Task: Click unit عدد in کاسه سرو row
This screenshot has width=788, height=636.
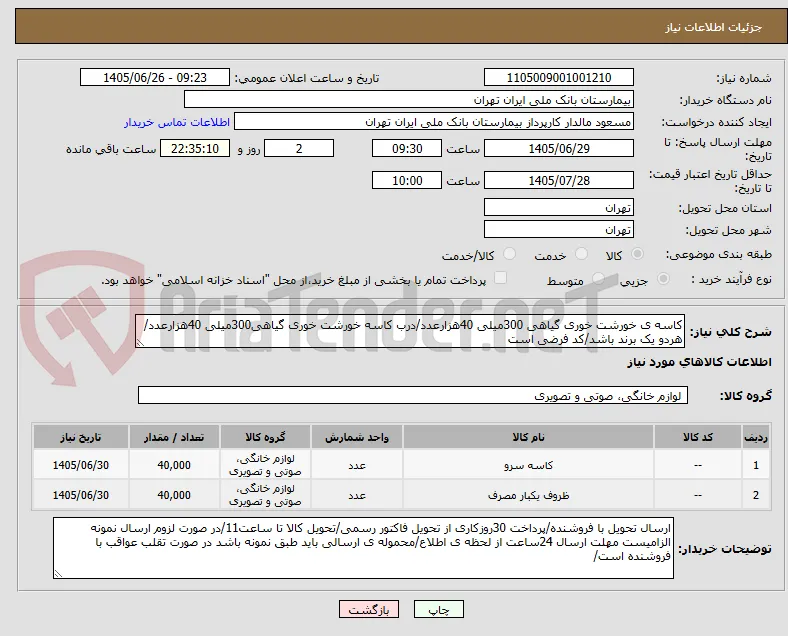Action: pyautogui.click(x=356, y=465)
